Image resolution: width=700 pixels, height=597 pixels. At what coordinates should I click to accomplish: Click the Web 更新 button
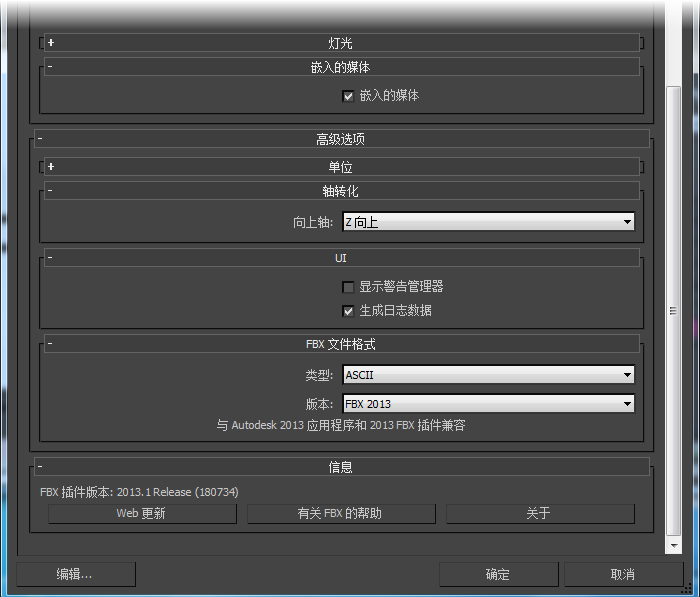coord(142,514)
